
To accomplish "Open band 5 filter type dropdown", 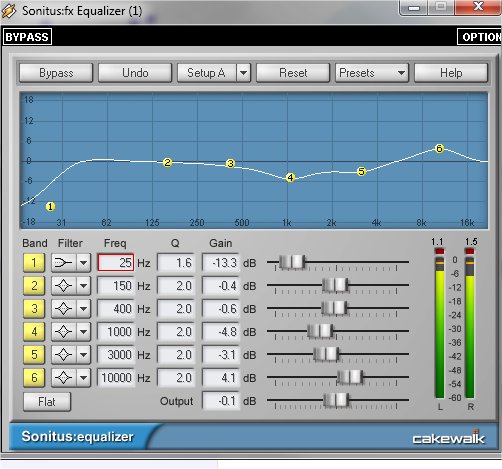I will click(83, 355).
